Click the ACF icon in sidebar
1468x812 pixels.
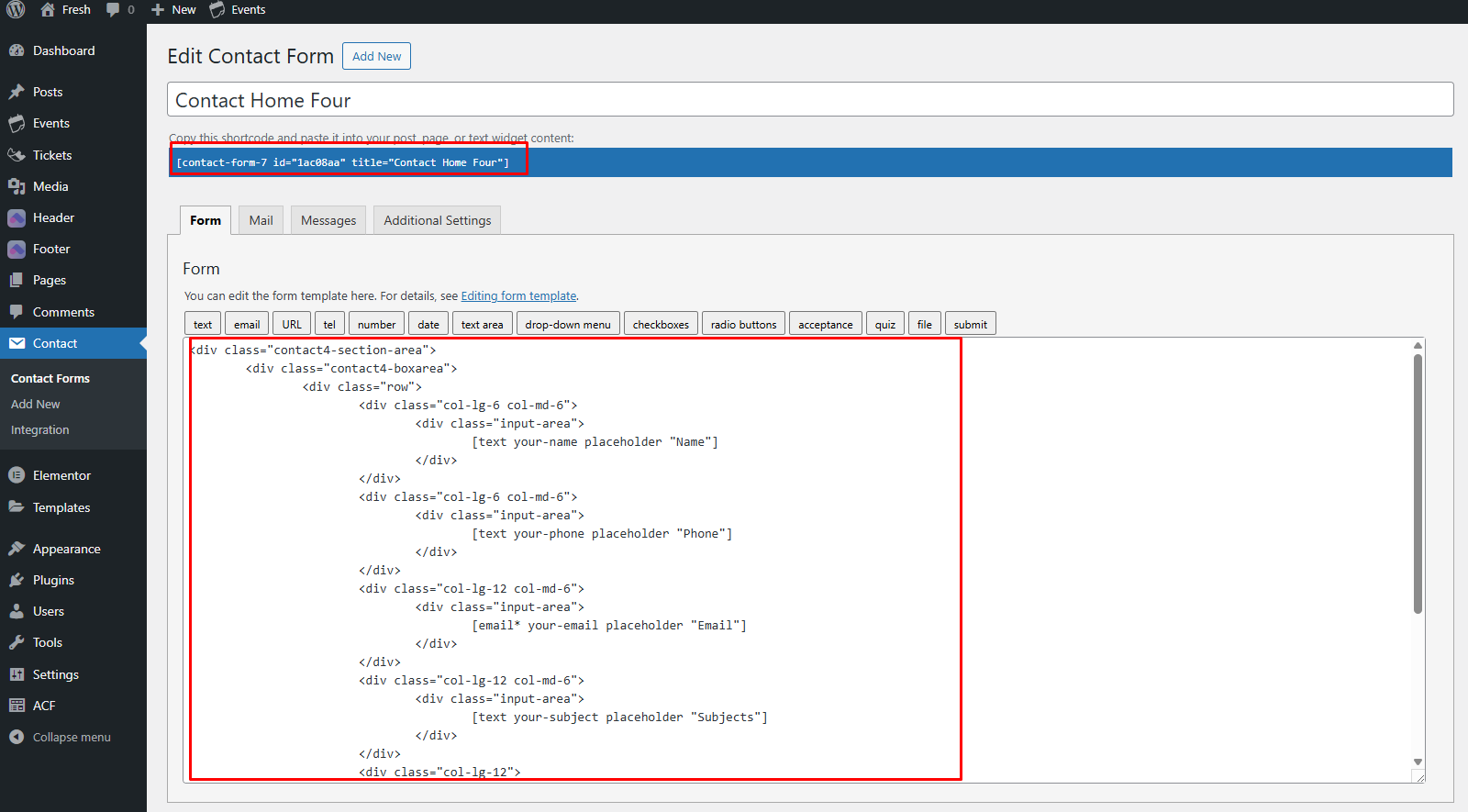(17, 706)
